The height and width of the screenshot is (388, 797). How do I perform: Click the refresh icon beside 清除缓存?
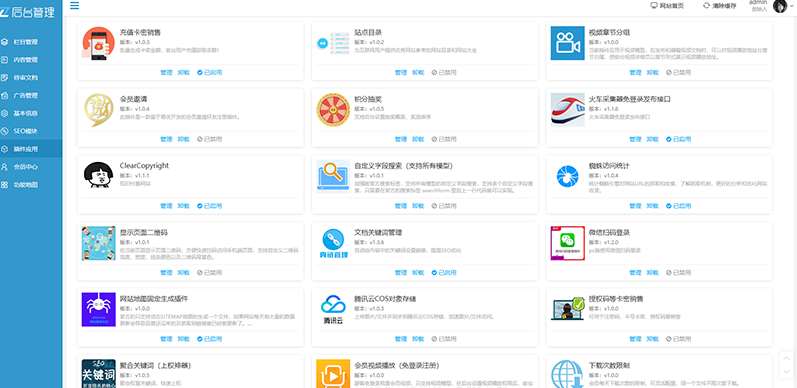click(x=707, y=6)
